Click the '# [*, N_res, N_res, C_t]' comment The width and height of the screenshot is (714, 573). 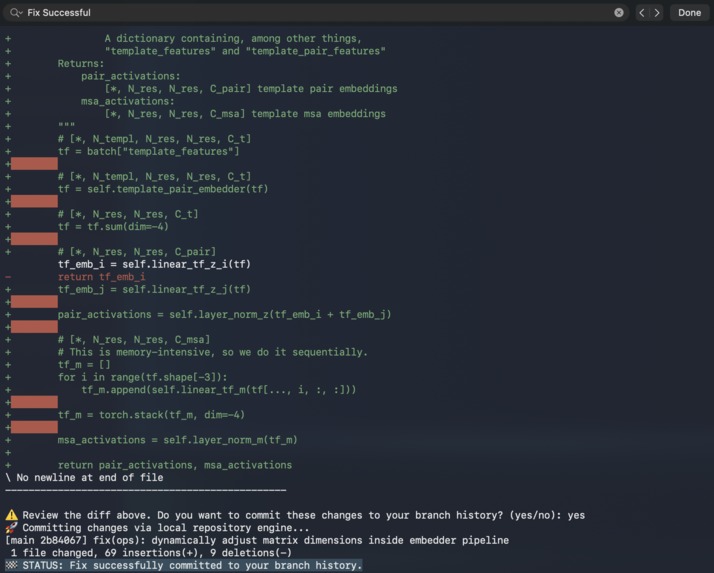click(128, 214)
